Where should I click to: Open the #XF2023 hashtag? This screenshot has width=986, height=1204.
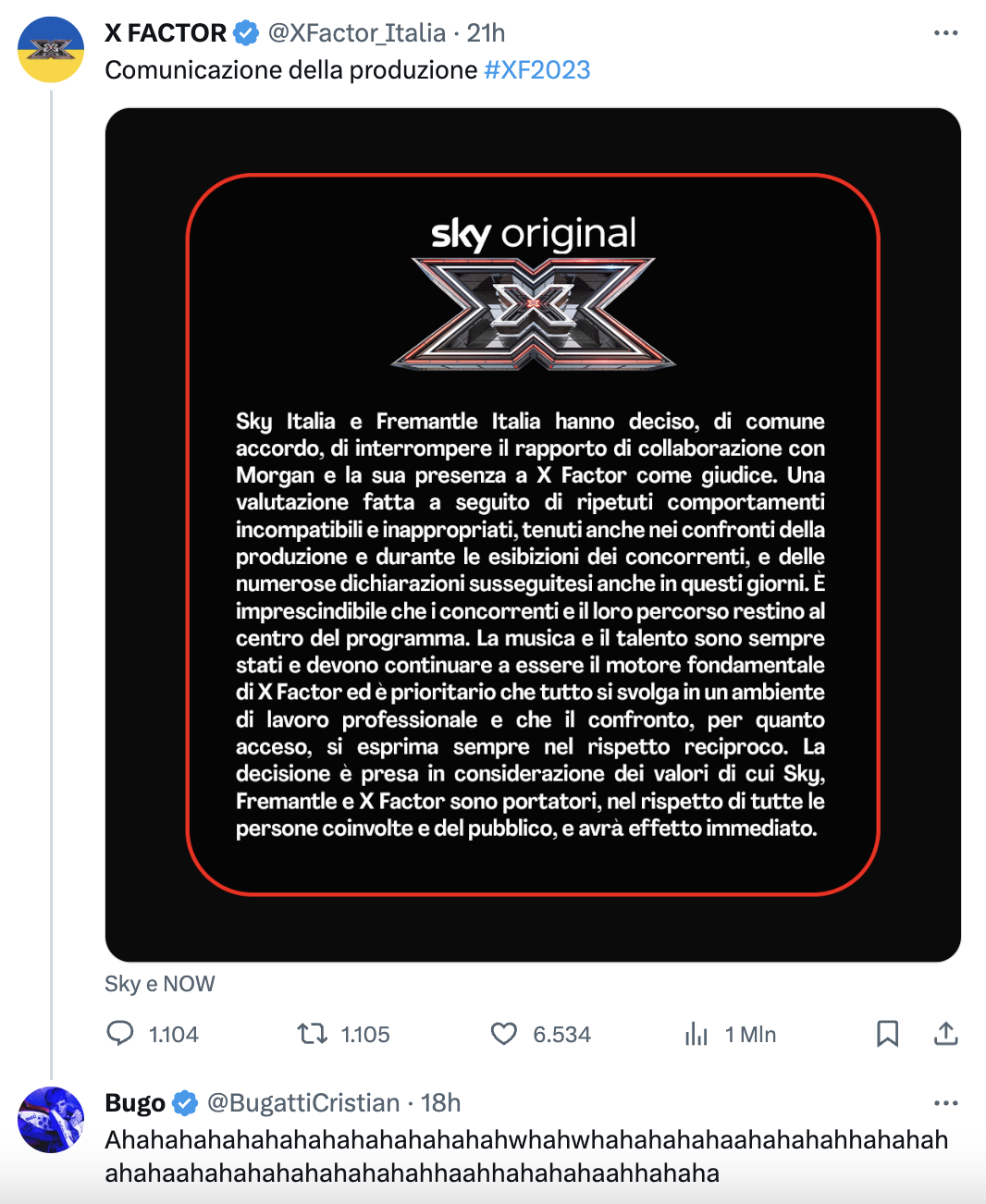point(536,70)
